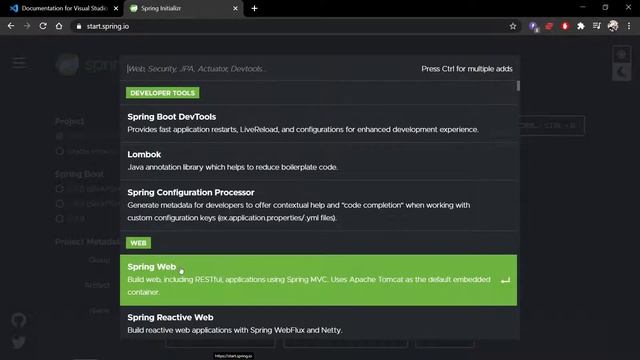Click the DEVELOPER TOOLS category label
640x360 pixels.
pyautogui.click(x=162, y=93)
